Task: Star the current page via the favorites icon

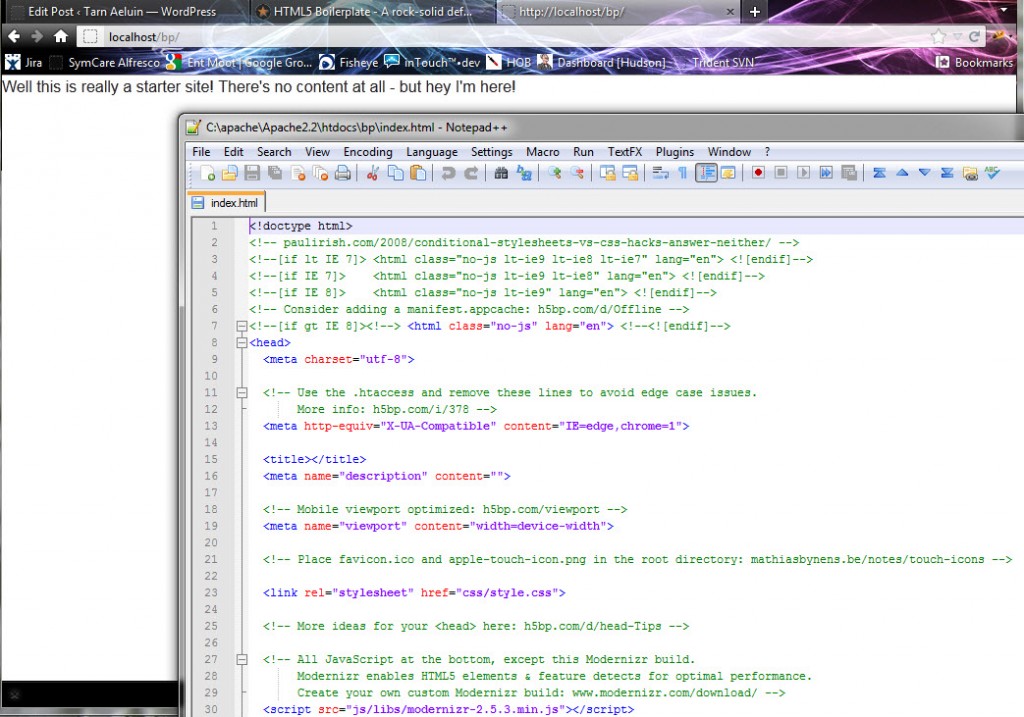Action: 936,34
